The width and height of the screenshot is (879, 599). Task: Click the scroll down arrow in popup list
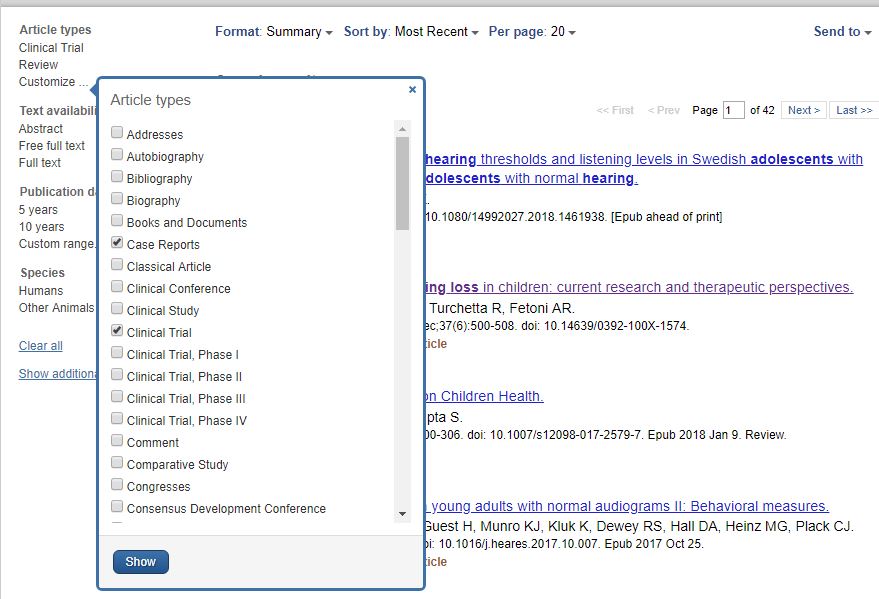coord(402,514)
